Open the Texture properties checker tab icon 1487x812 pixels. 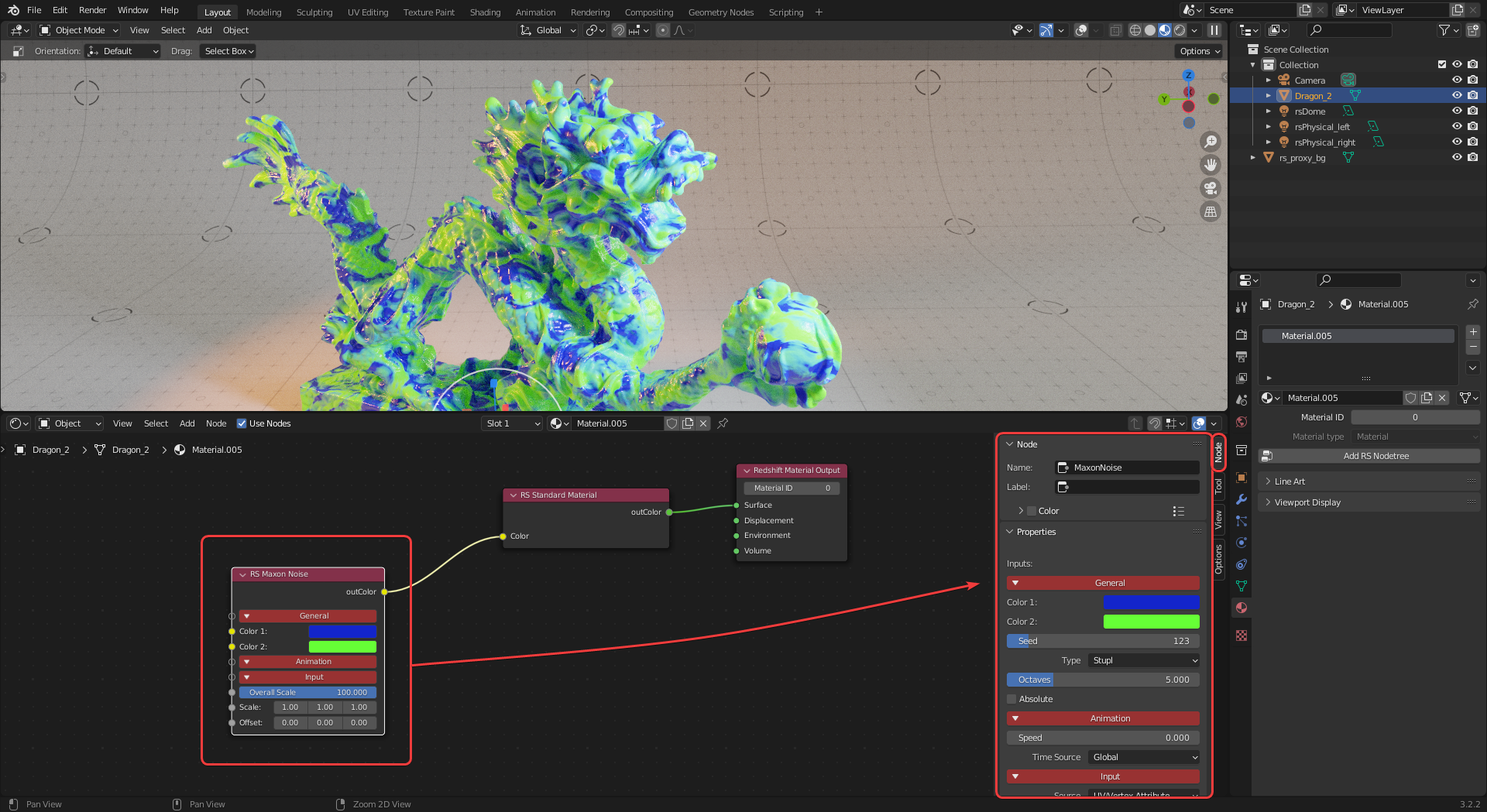tap(1241, 636)
